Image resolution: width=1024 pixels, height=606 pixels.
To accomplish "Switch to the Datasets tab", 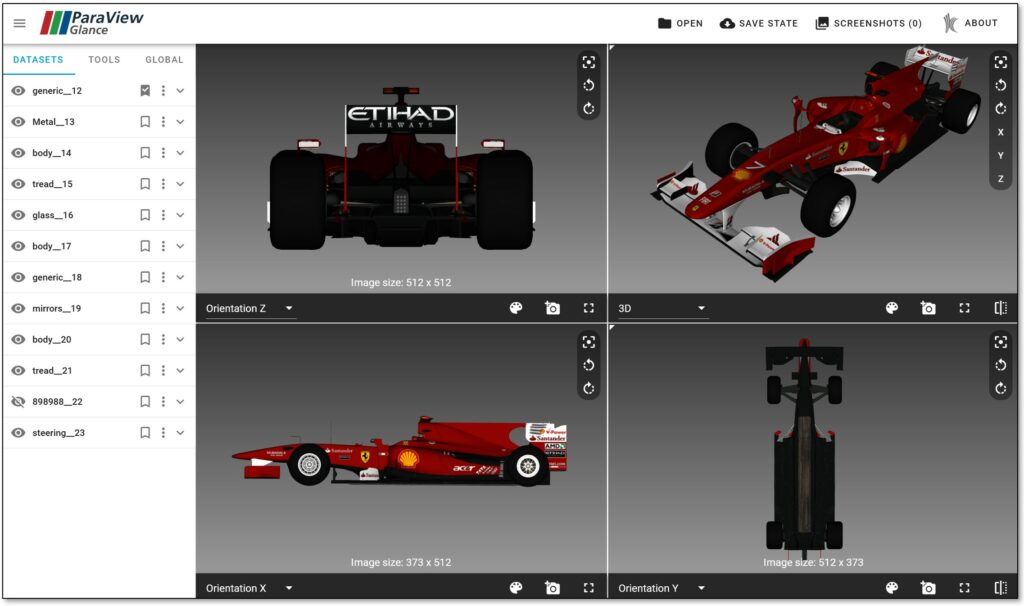I will [38, 59].
